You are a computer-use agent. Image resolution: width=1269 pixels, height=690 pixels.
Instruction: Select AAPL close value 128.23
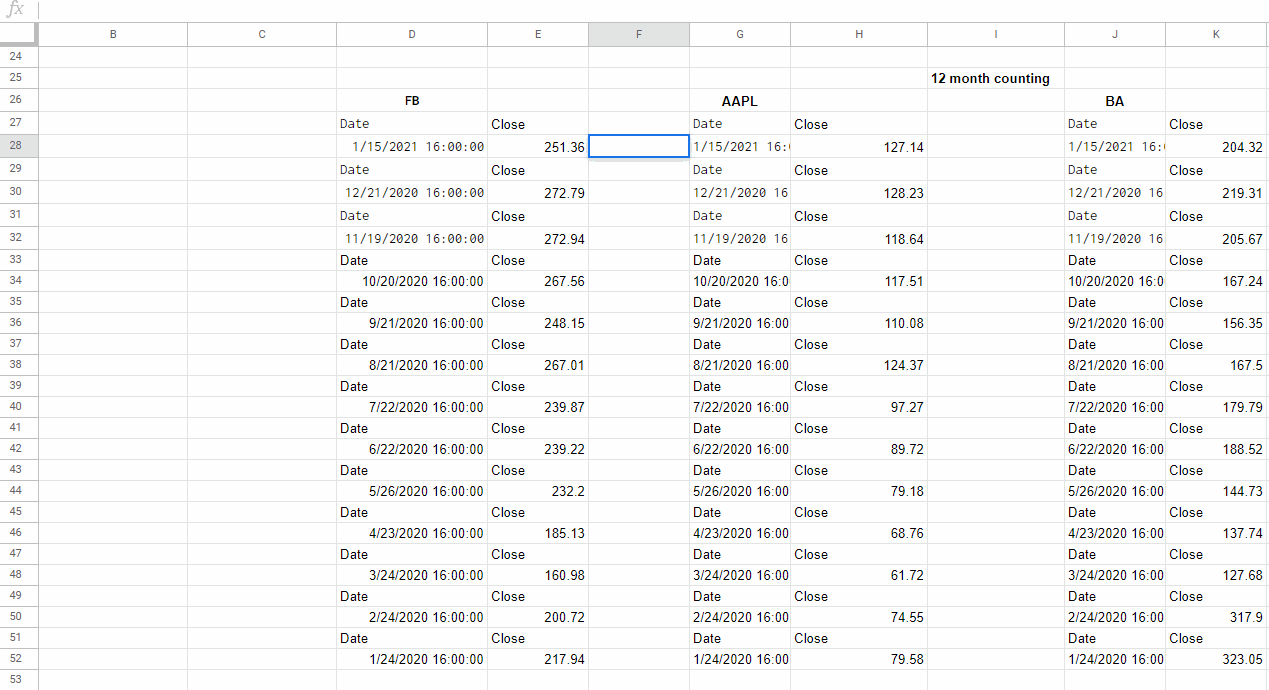pos(859,193)
